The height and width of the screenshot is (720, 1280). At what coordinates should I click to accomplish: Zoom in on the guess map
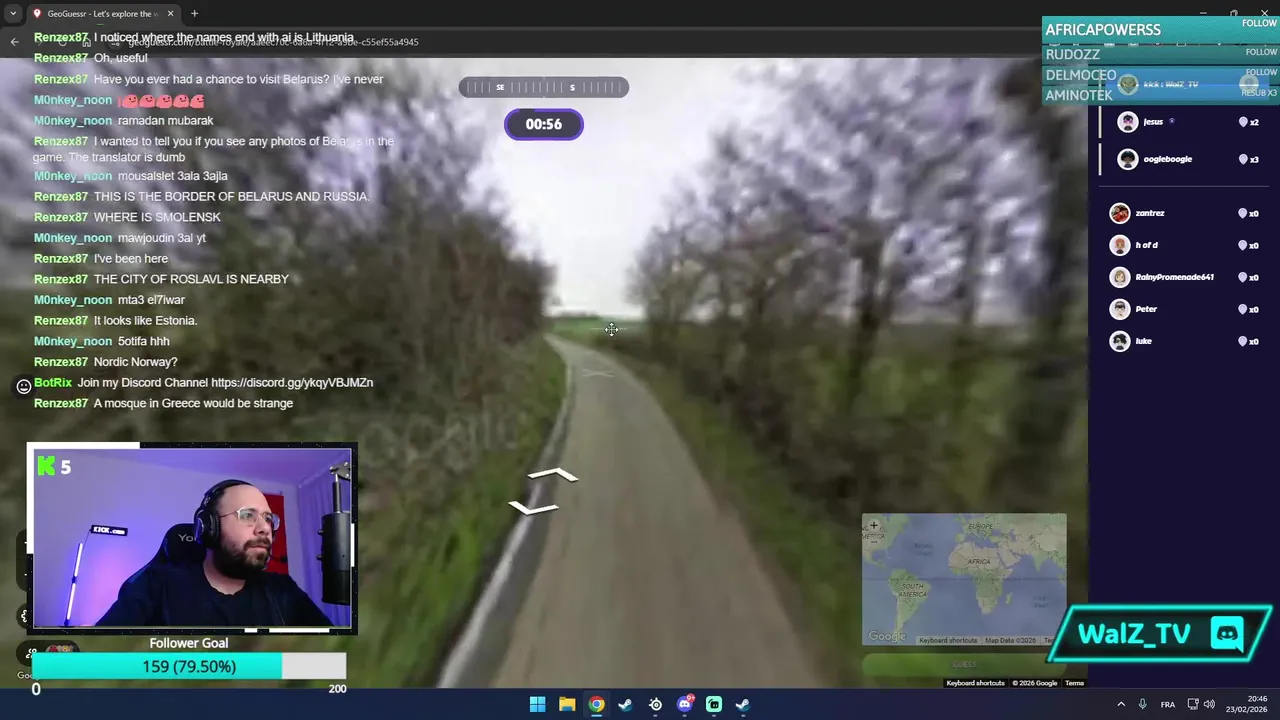tap(873, 525)
